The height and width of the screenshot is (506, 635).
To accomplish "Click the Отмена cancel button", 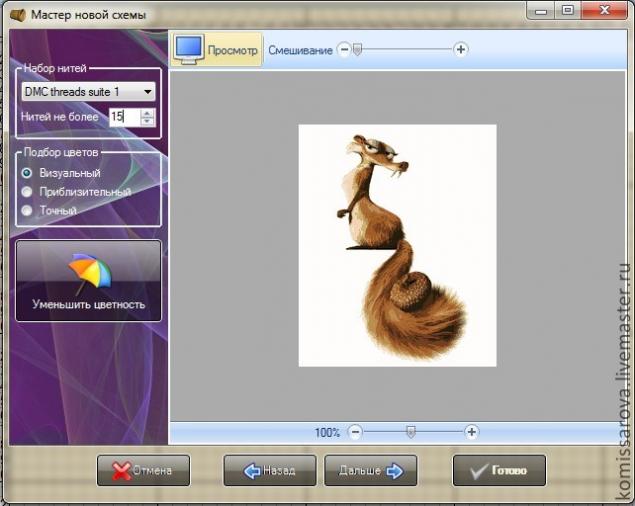I will (143, 470).
